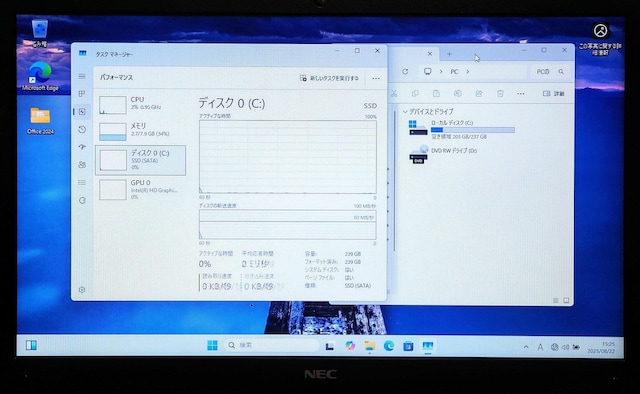Open volume control in system tray
This screenshot has height=394, width=640.
(565, 347)
